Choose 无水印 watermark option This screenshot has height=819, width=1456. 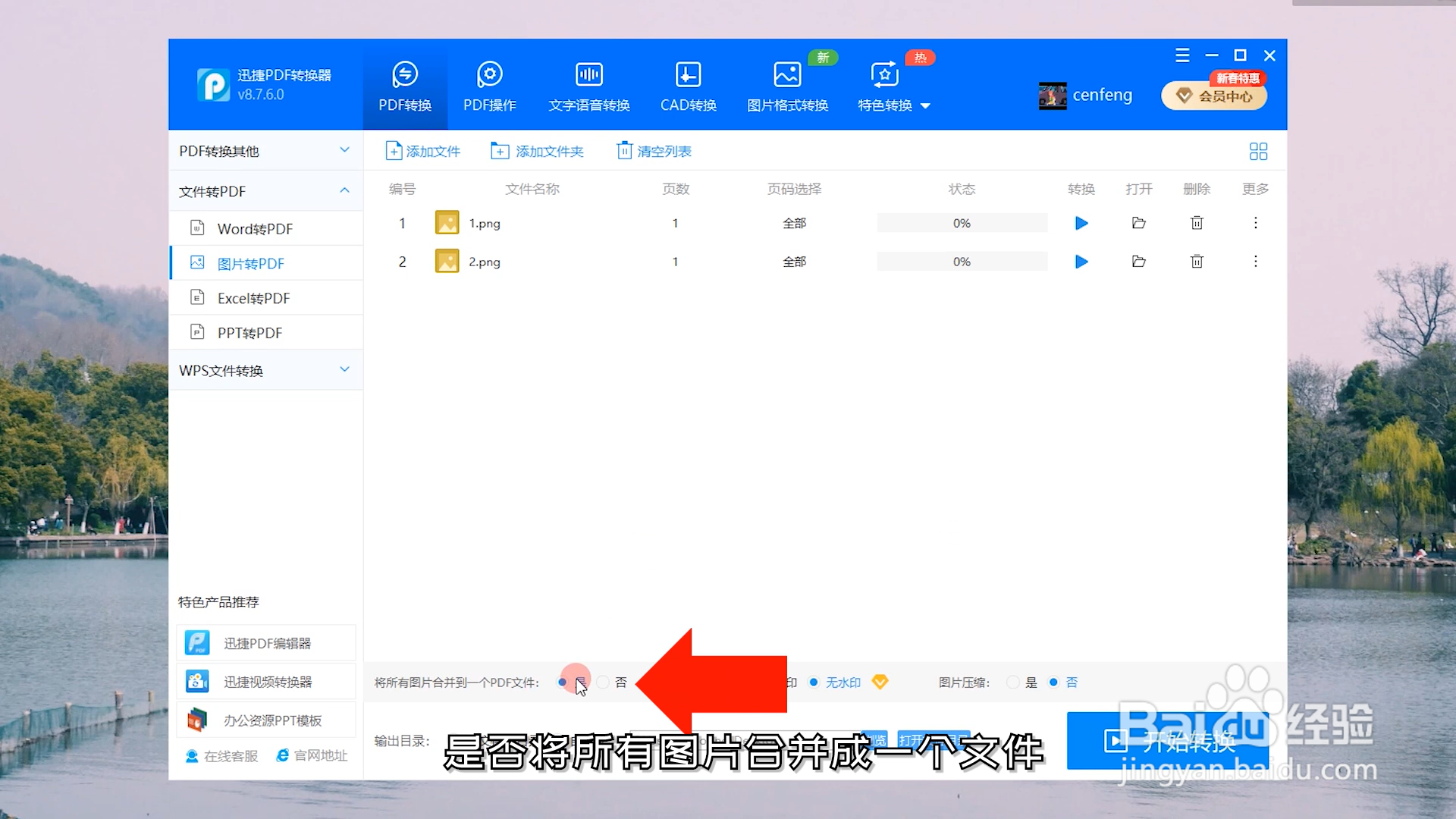[814, 682]
